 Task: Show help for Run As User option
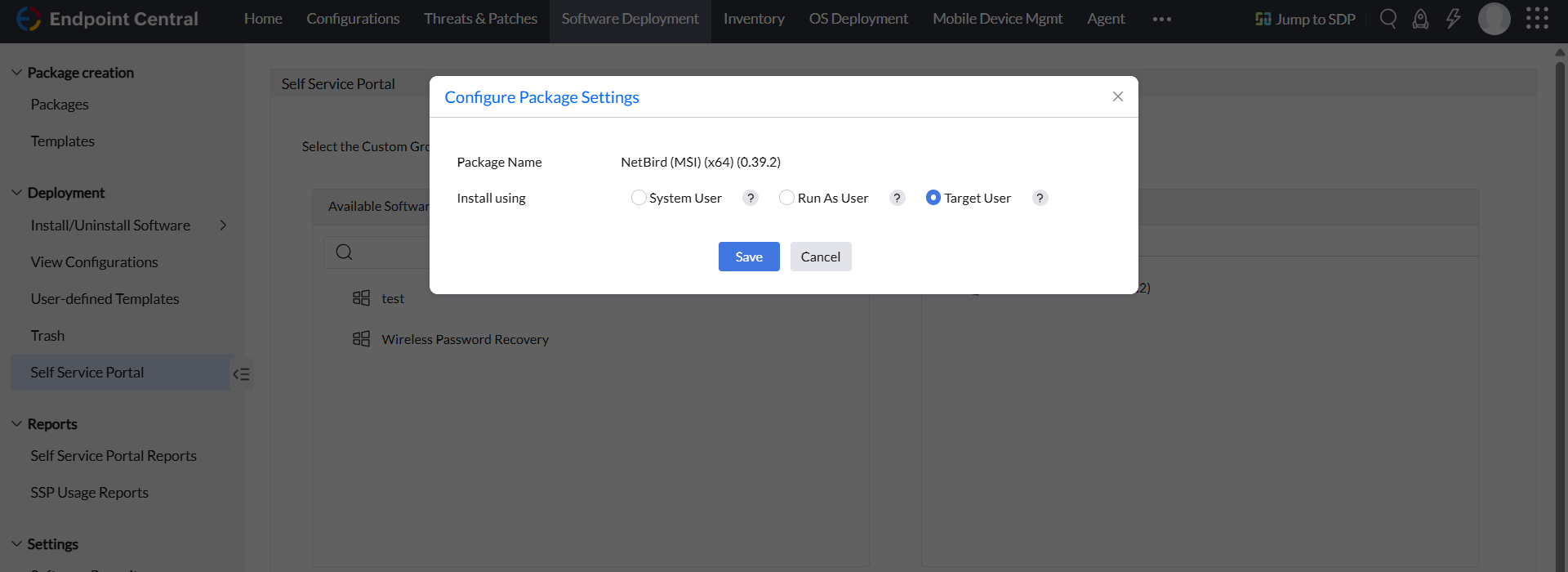pos(898,198)
